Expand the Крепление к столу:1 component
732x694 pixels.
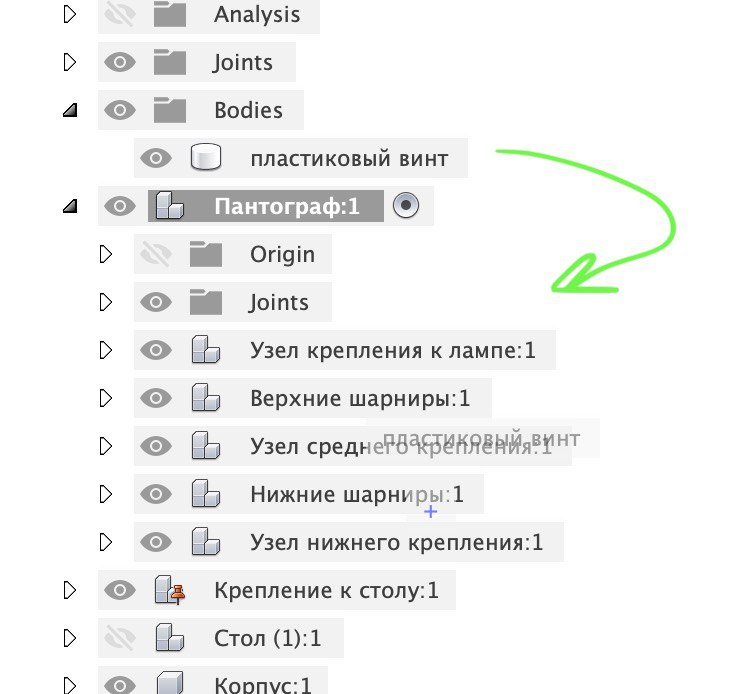click(70, 590)
